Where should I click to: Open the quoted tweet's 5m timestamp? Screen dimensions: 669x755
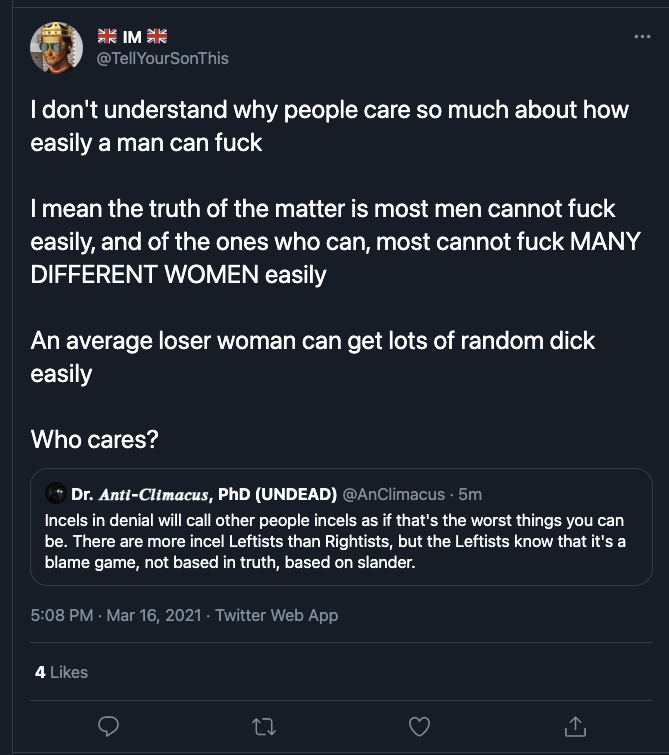(x=470, y=494)
